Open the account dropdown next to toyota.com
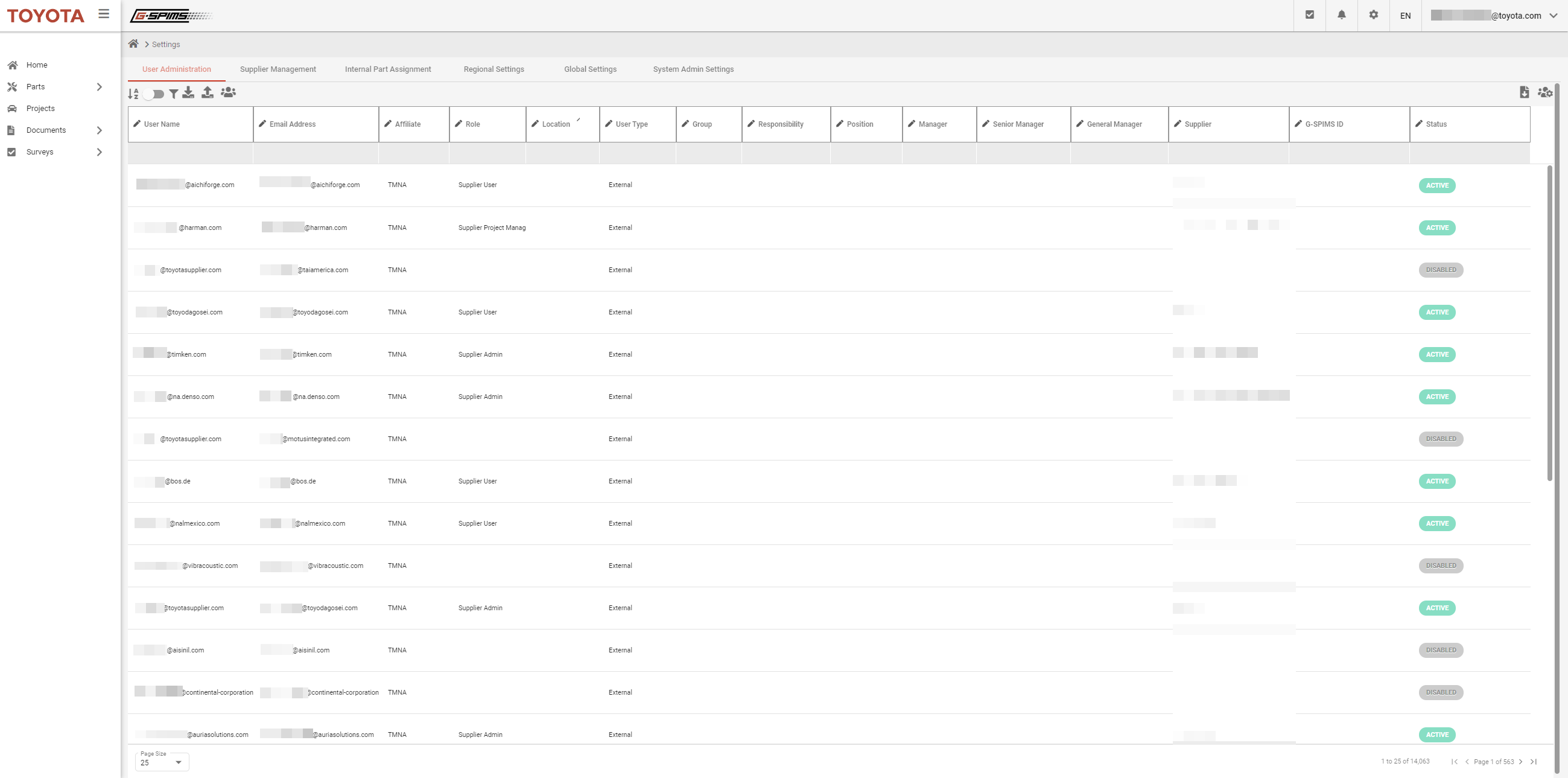1568x778 pixels. pyautogui.click(x=1554, y=16)
